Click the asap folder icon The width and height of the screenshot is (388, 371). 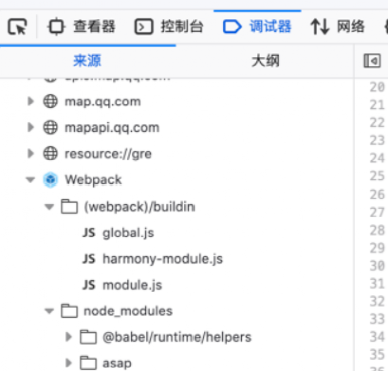[88, 363]
